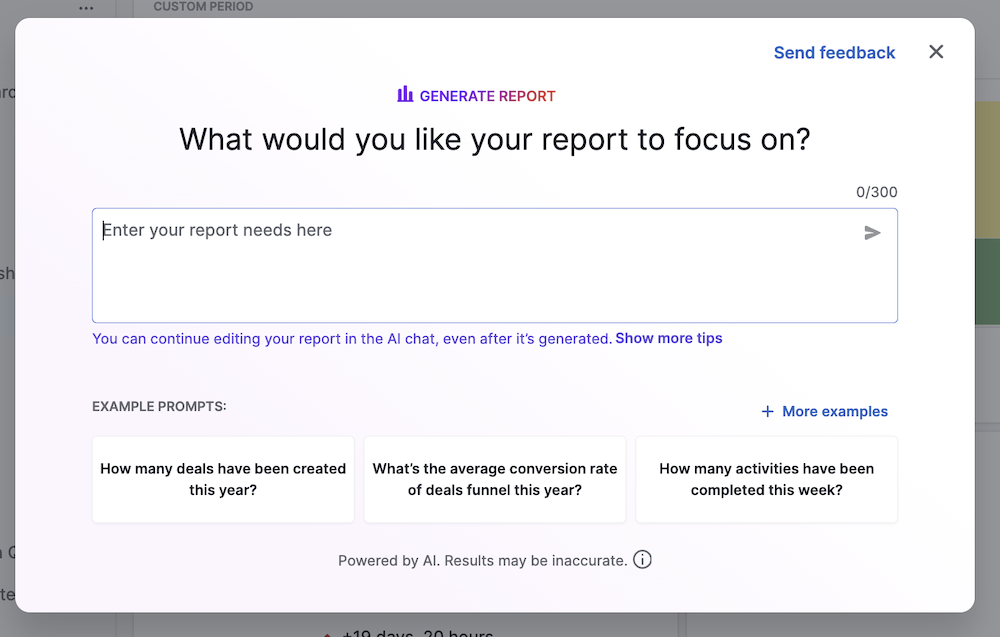Select the deals created this year prompt
The height and width of the screenshot is (637, 1000).
point(223,480)
